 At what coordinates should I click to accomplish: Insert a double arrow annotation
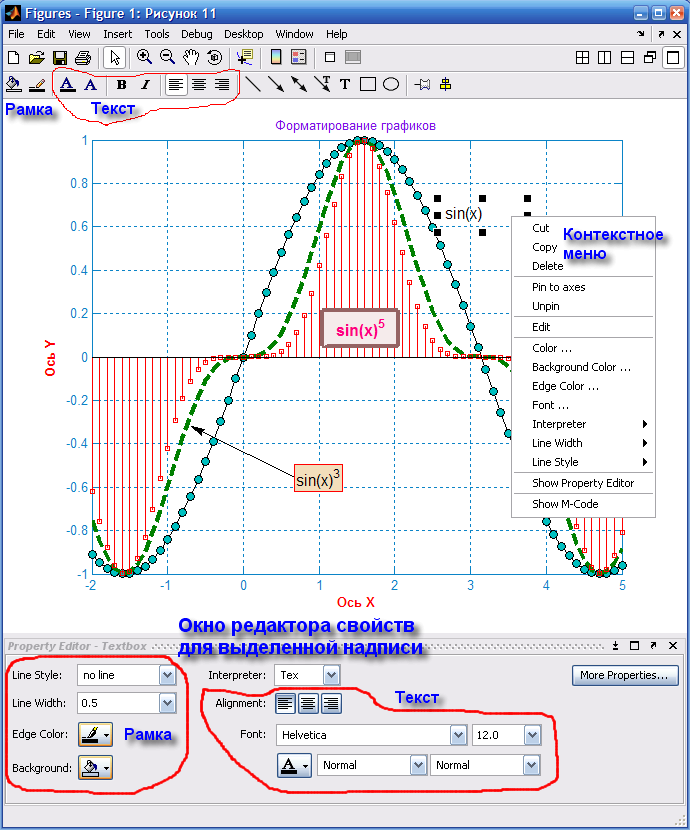(299, 84)
